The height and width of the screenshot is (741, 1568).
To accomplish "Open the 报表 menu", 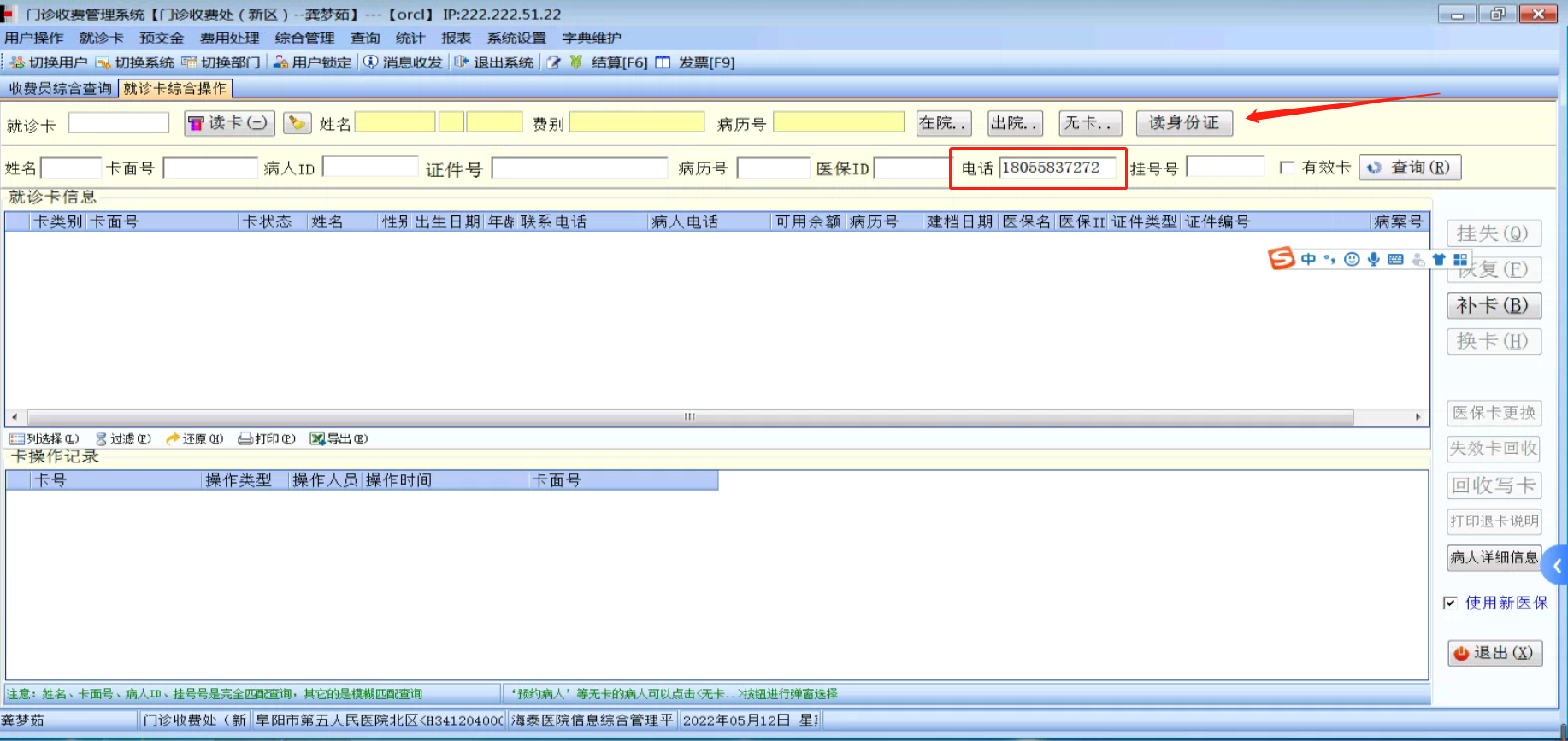I will (457, 38).
